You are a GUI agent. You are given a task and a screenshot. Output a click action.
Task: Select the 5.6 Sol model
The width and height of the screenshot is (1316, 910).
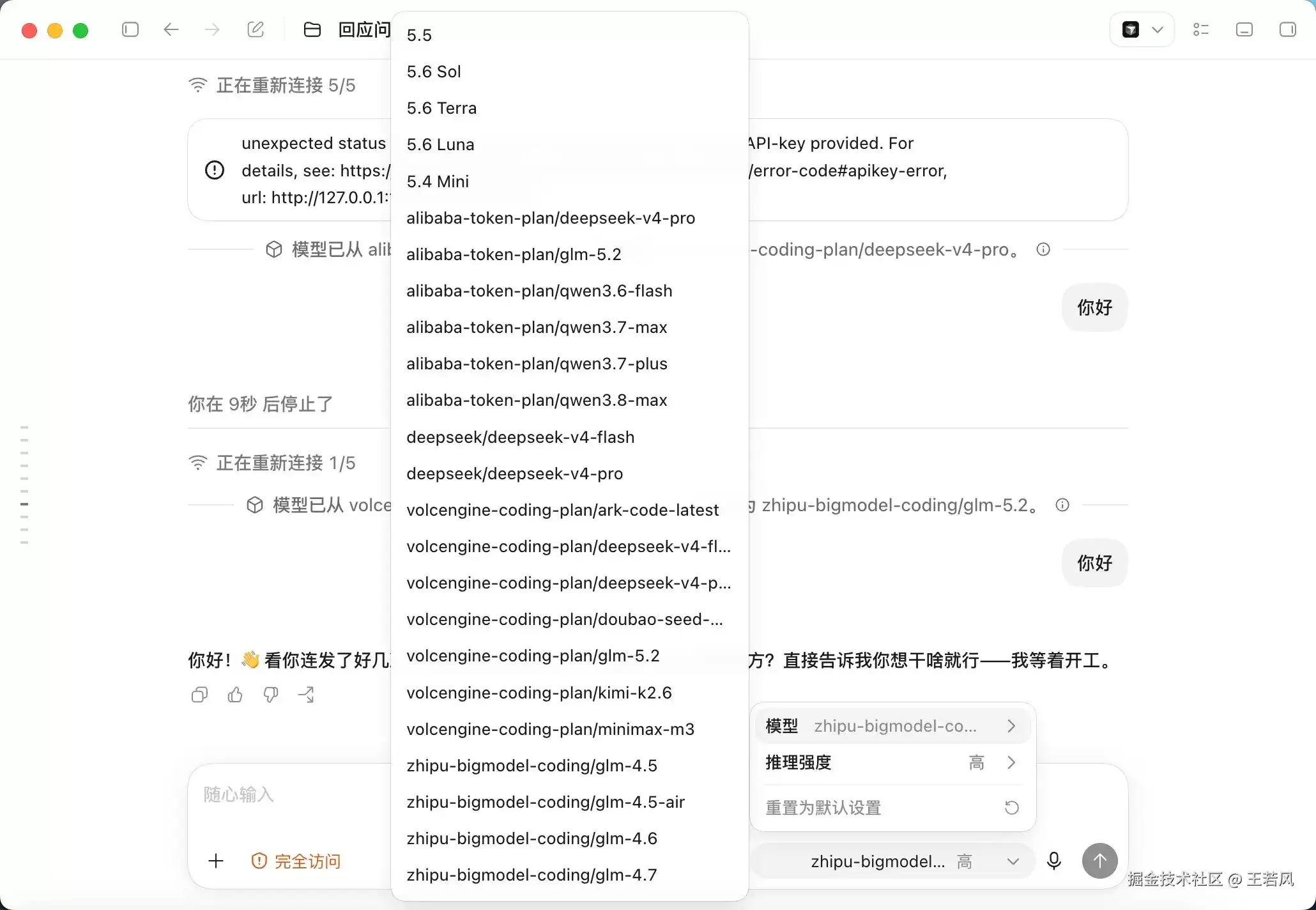569,72
